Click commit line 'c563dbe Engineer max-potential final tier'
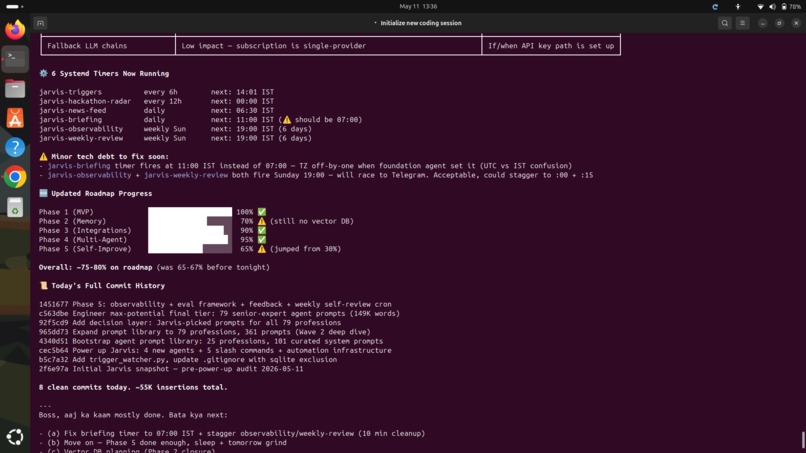Image resolution: width=806 pixels, height=453 pixels. 219,314
